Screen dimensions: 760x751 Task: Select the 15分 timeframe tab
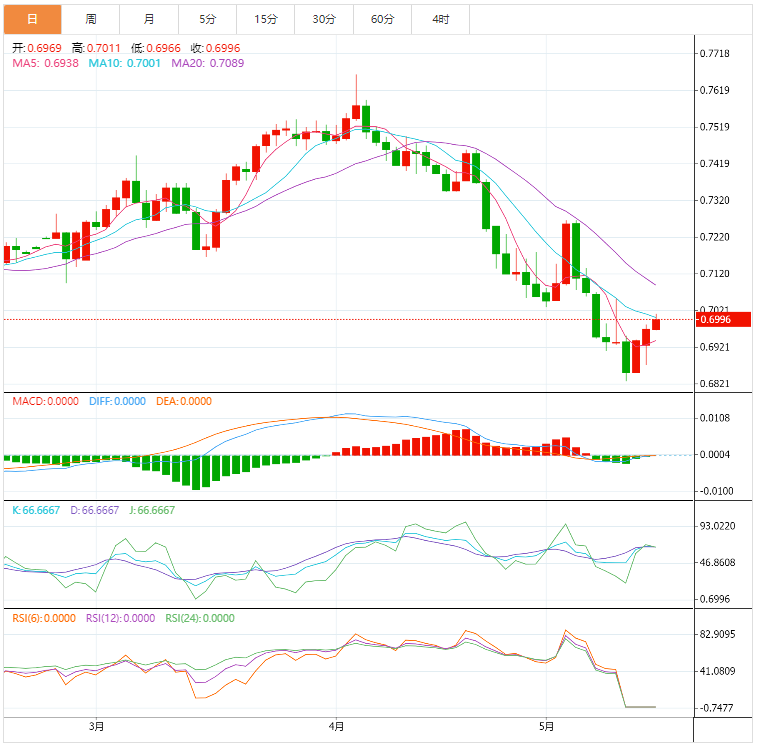[x=266, y=19]
